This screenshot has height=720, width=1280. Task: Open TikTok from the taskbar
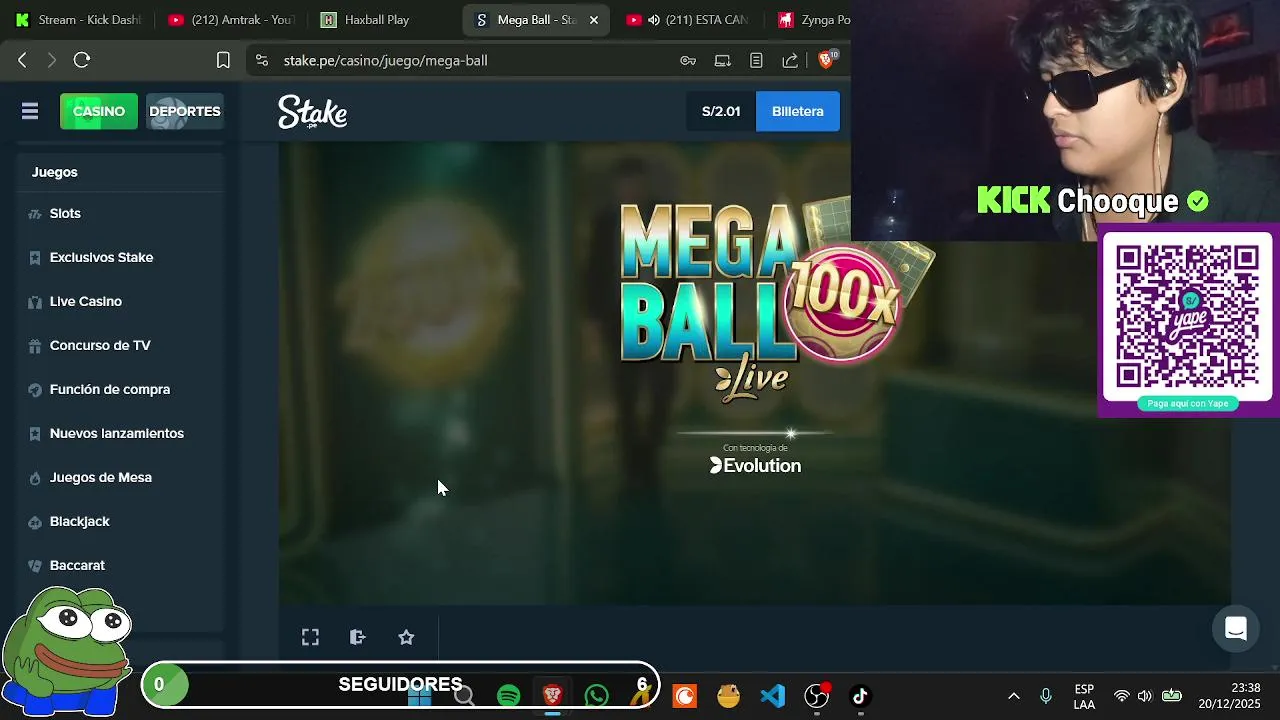[860, 696]
